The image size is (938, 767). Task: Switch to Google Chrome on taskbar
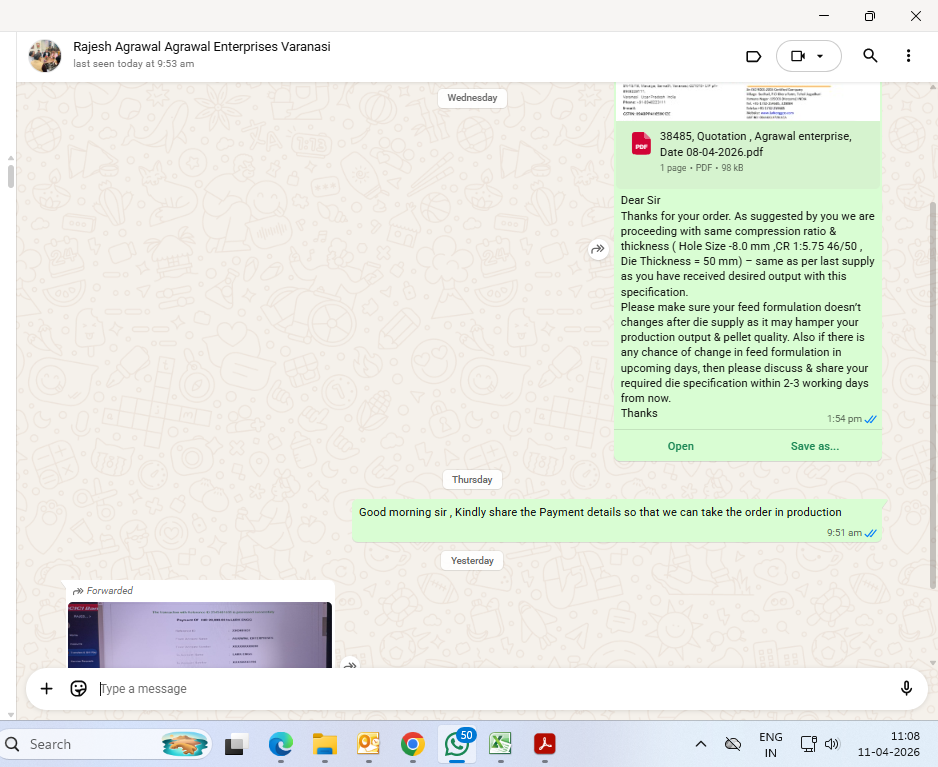[412, 744]
